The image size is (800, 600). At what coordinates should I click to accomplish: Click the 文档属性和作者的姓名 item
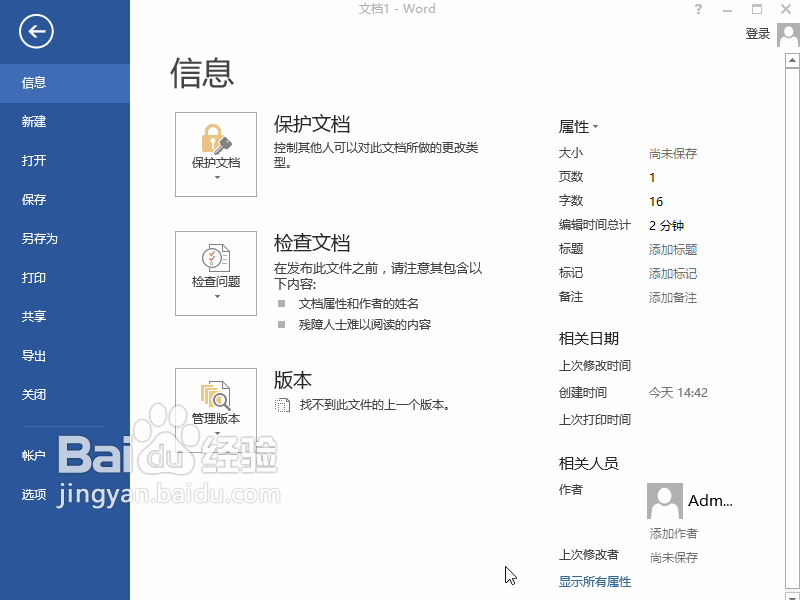pos(359,304)
